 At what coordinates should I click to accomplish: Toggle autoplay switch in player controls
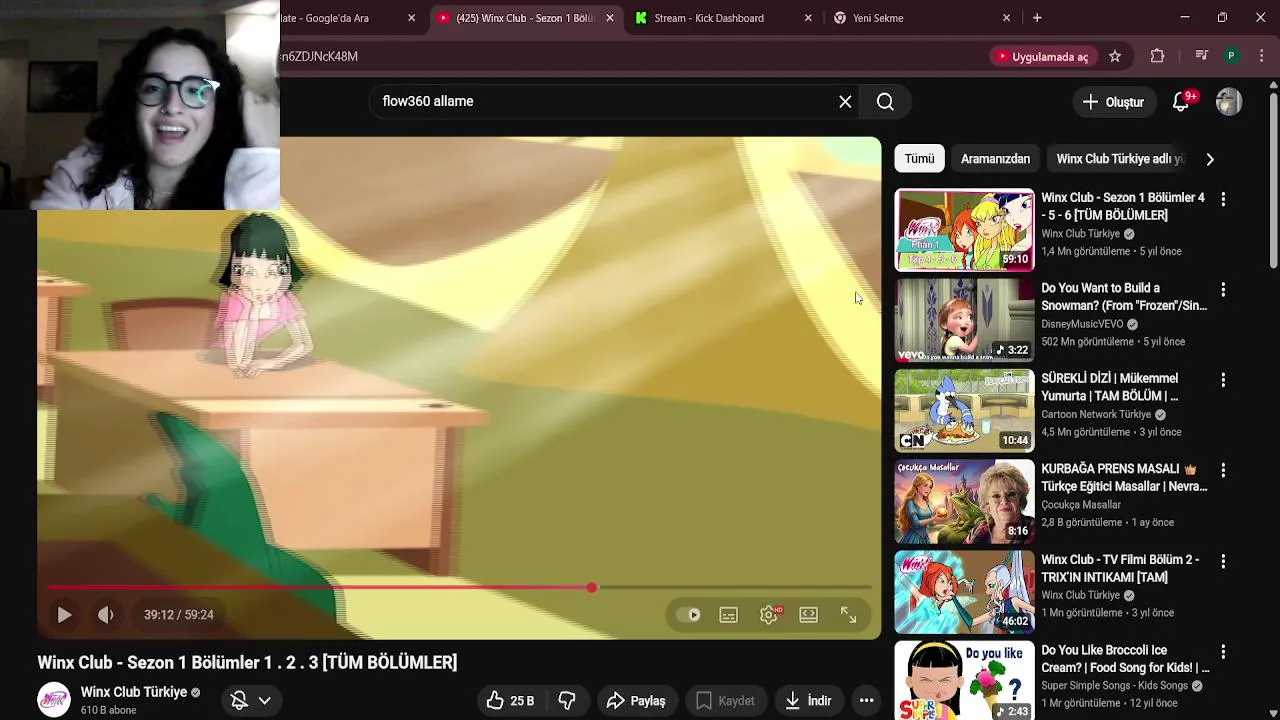(689, 615)
